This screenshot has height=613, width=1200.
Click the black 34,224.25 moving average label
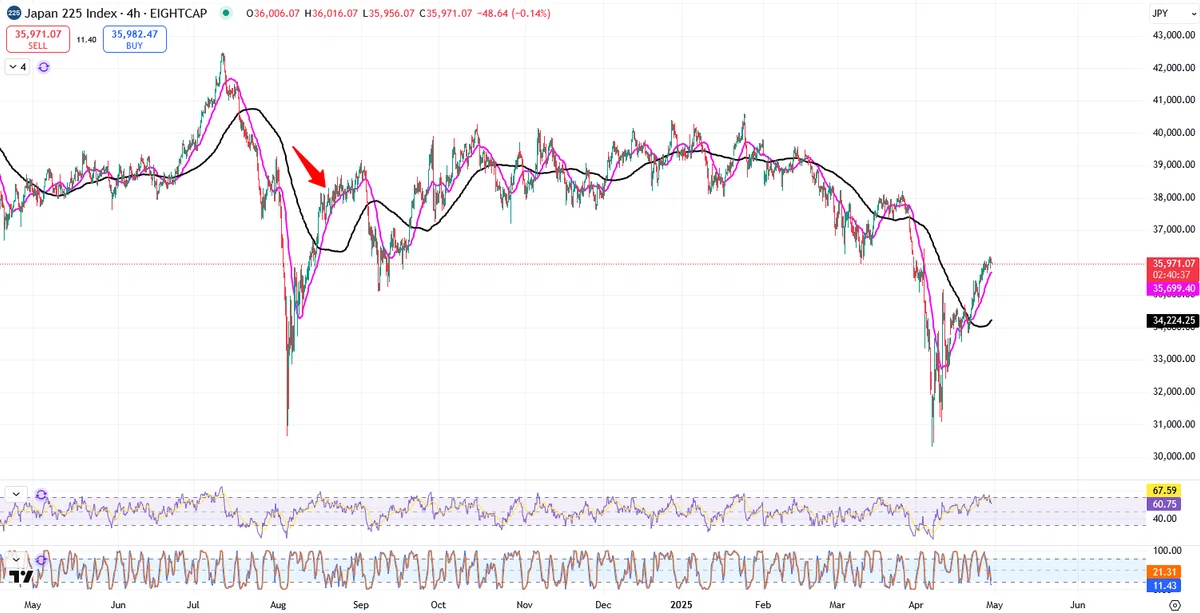1172,321
